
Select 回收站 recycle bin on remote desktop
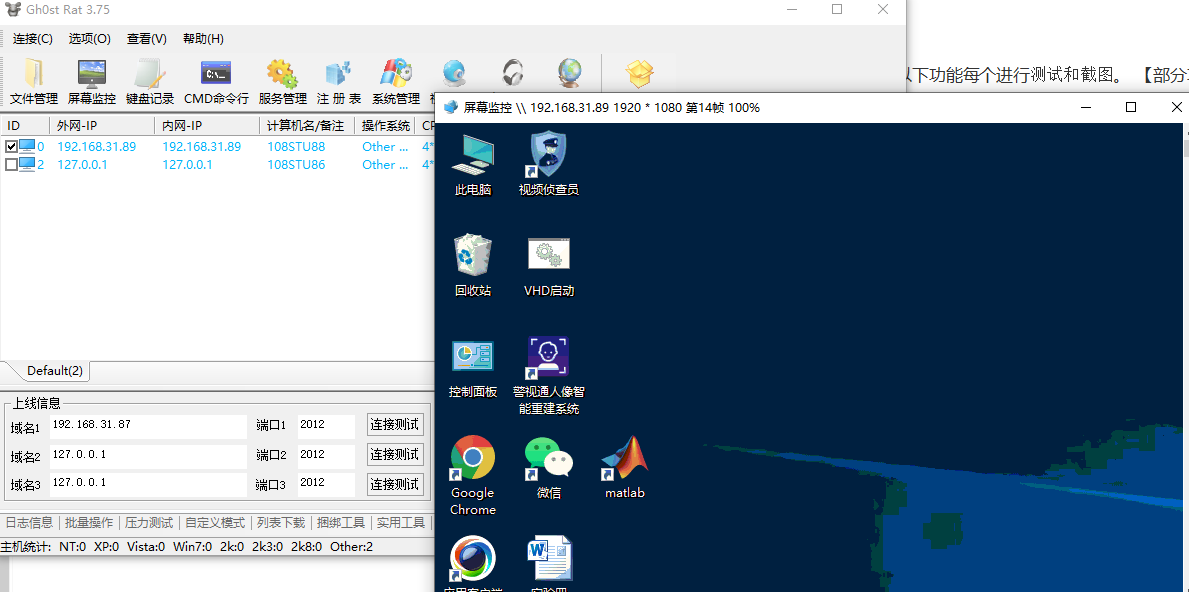click(473, 265)
